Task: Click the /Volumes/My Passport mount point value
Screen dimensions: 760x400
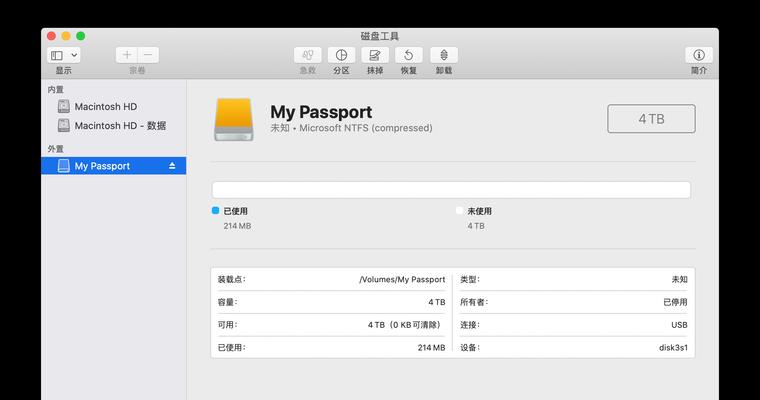Action: coord(402,279)
